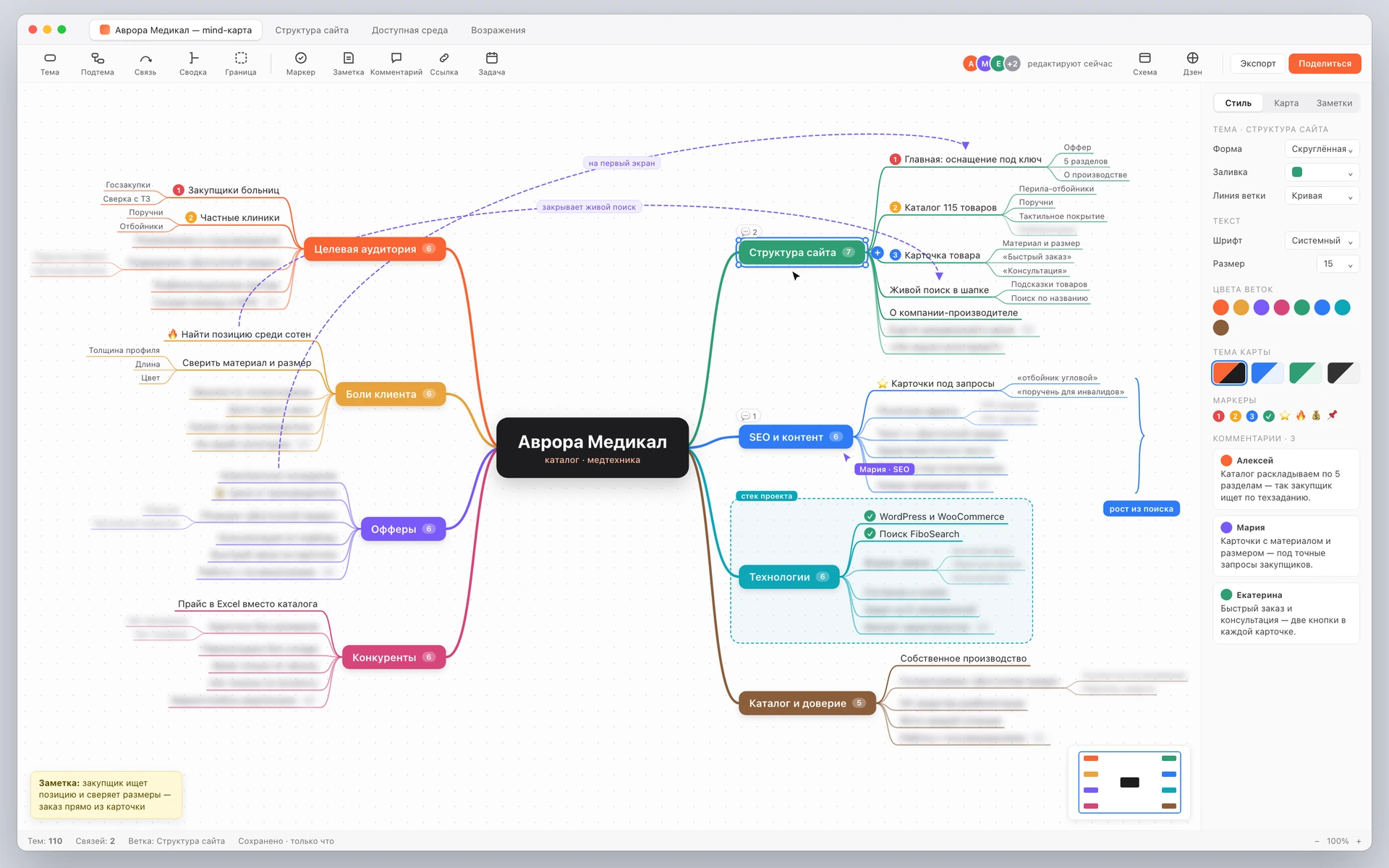Open comment bubble above SEO и контент
This screenshot has width=1389, height=868.
[x=749, y=416]
